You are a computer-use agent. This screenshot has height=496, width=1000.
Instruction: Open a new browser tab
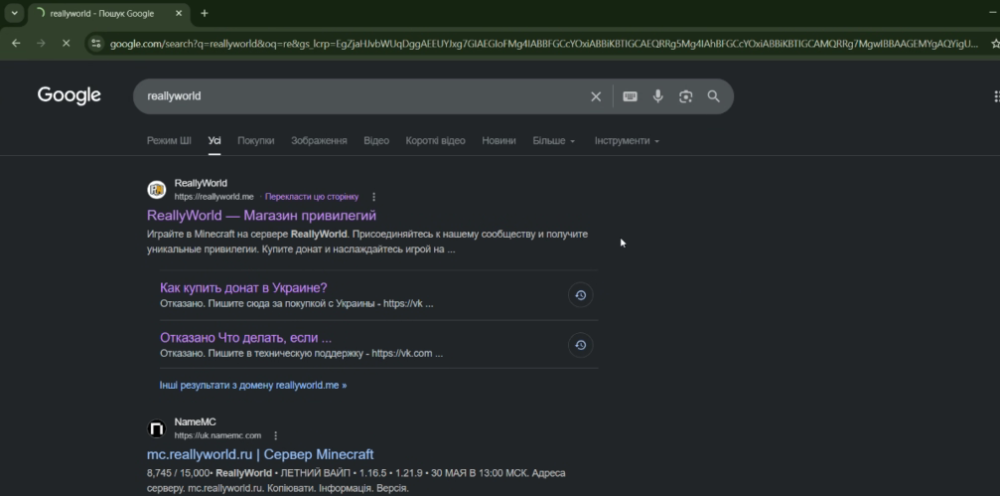(204, 13)
